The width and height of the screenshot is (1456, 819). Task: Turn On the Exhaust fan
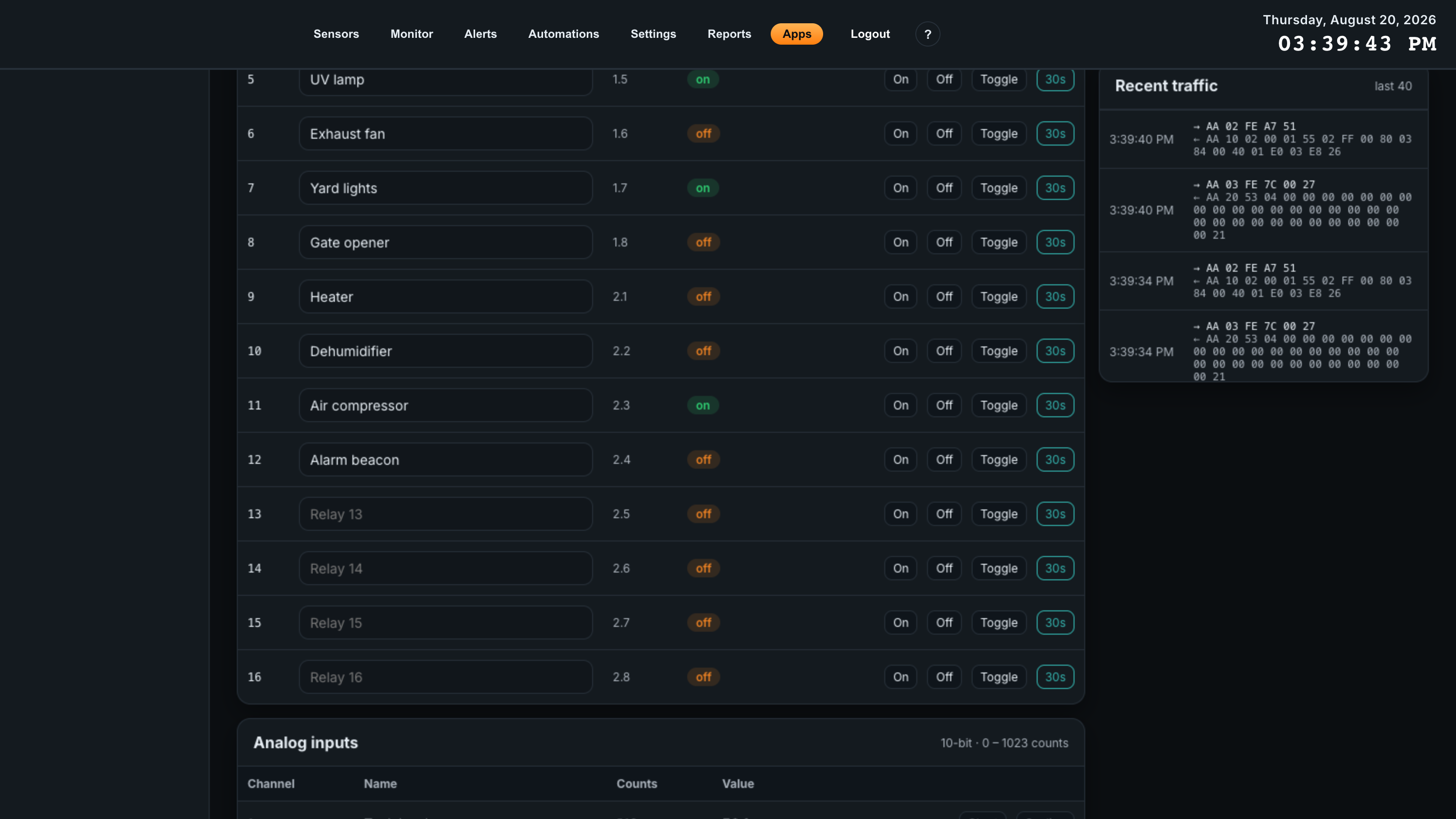[901, 133]
